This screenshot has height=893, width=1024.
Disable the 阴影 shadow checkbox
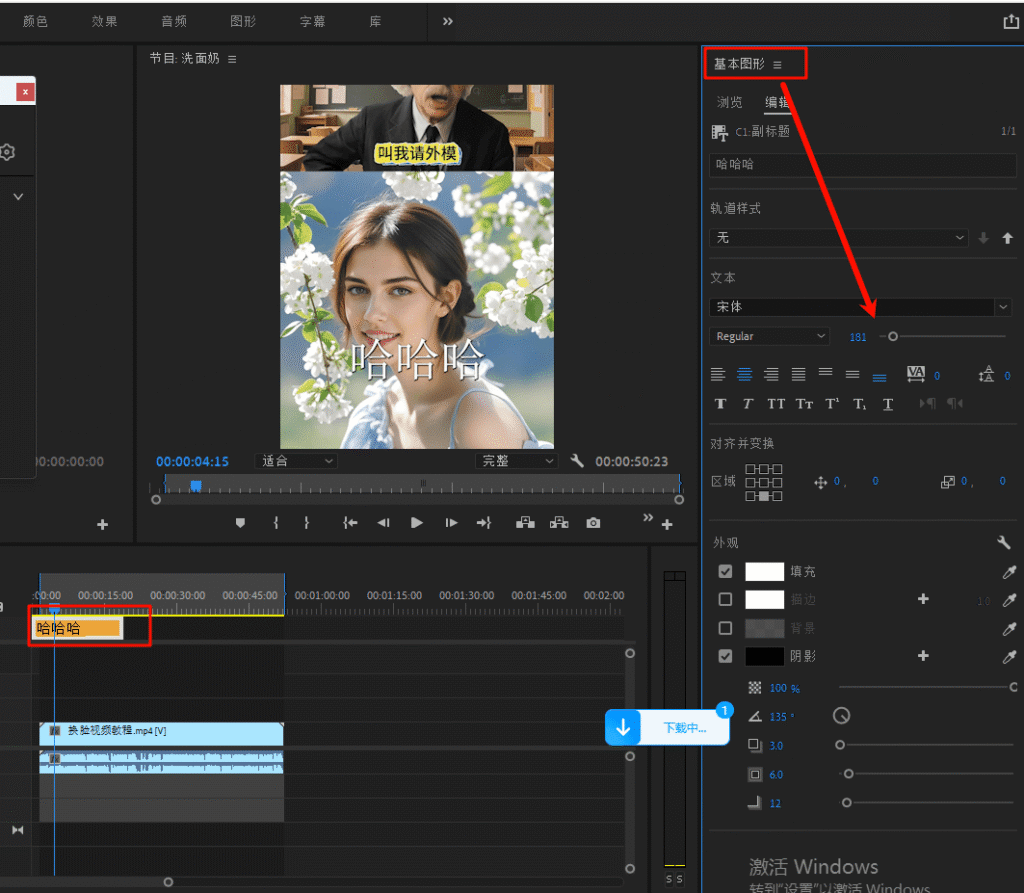[725, 657]
